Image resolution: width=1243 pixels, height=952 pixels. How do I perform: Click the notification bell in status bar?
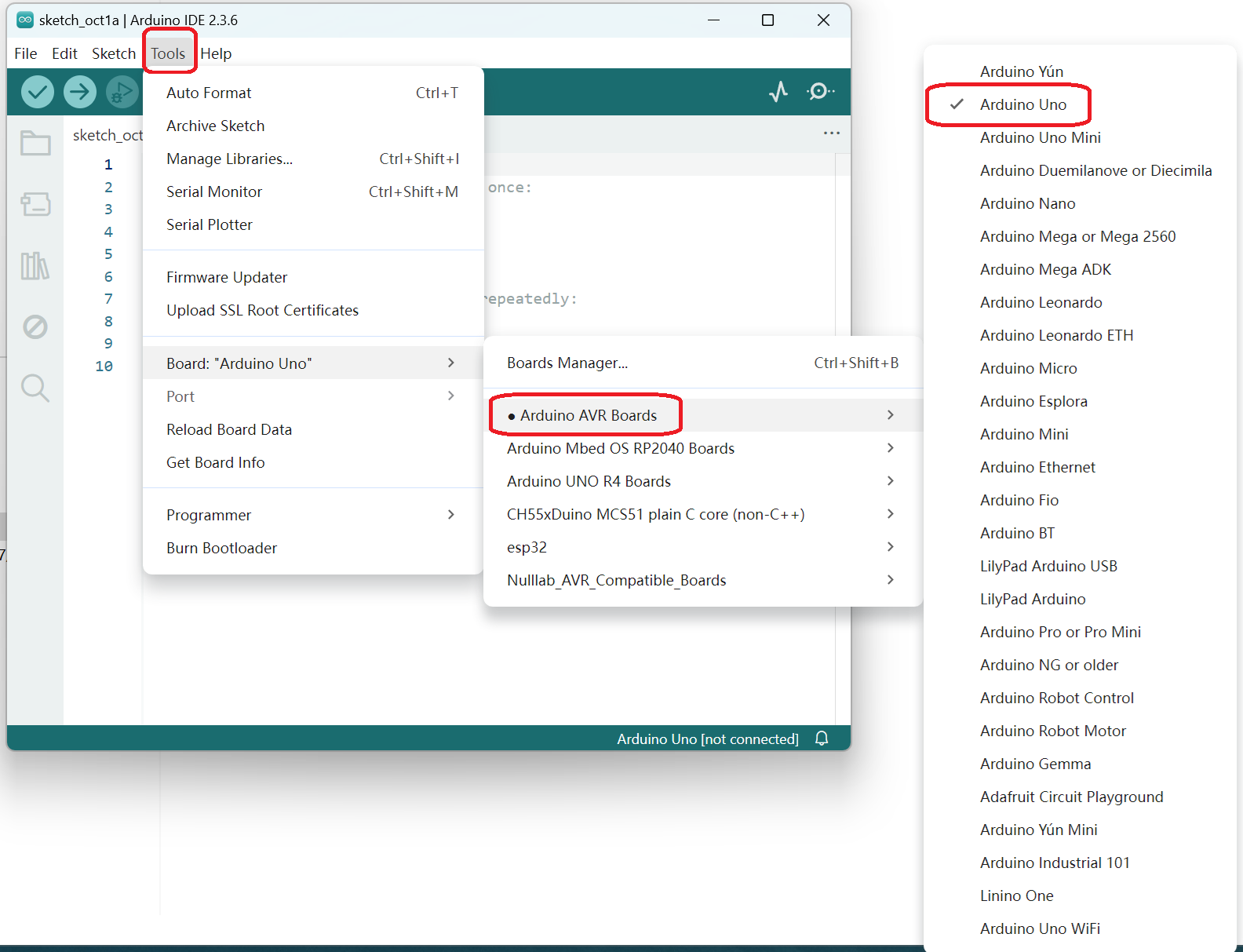(x=822, y=739)
